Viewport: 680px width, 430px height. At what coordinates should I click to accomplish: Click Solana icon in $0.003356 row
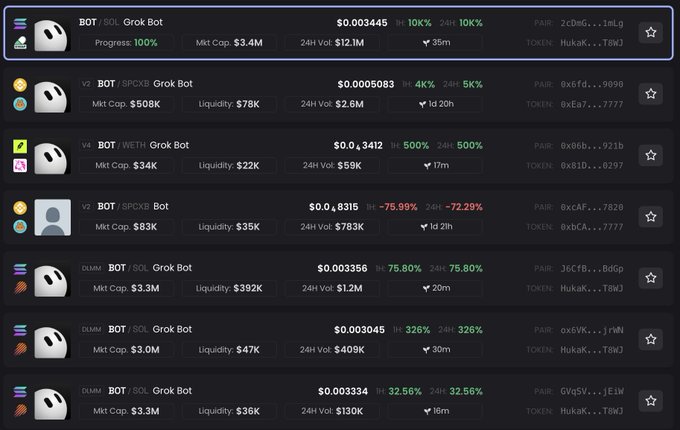pos(20,269)
